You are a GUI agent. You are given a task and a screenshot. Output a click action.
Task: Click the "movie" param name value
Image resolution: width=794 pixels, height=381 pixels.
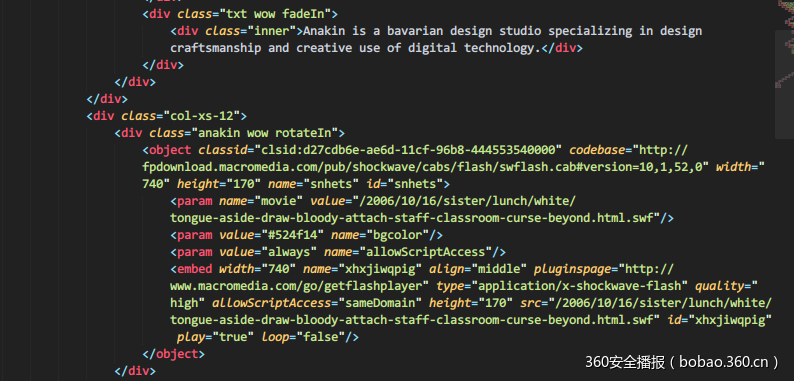[x=279, y=201]
